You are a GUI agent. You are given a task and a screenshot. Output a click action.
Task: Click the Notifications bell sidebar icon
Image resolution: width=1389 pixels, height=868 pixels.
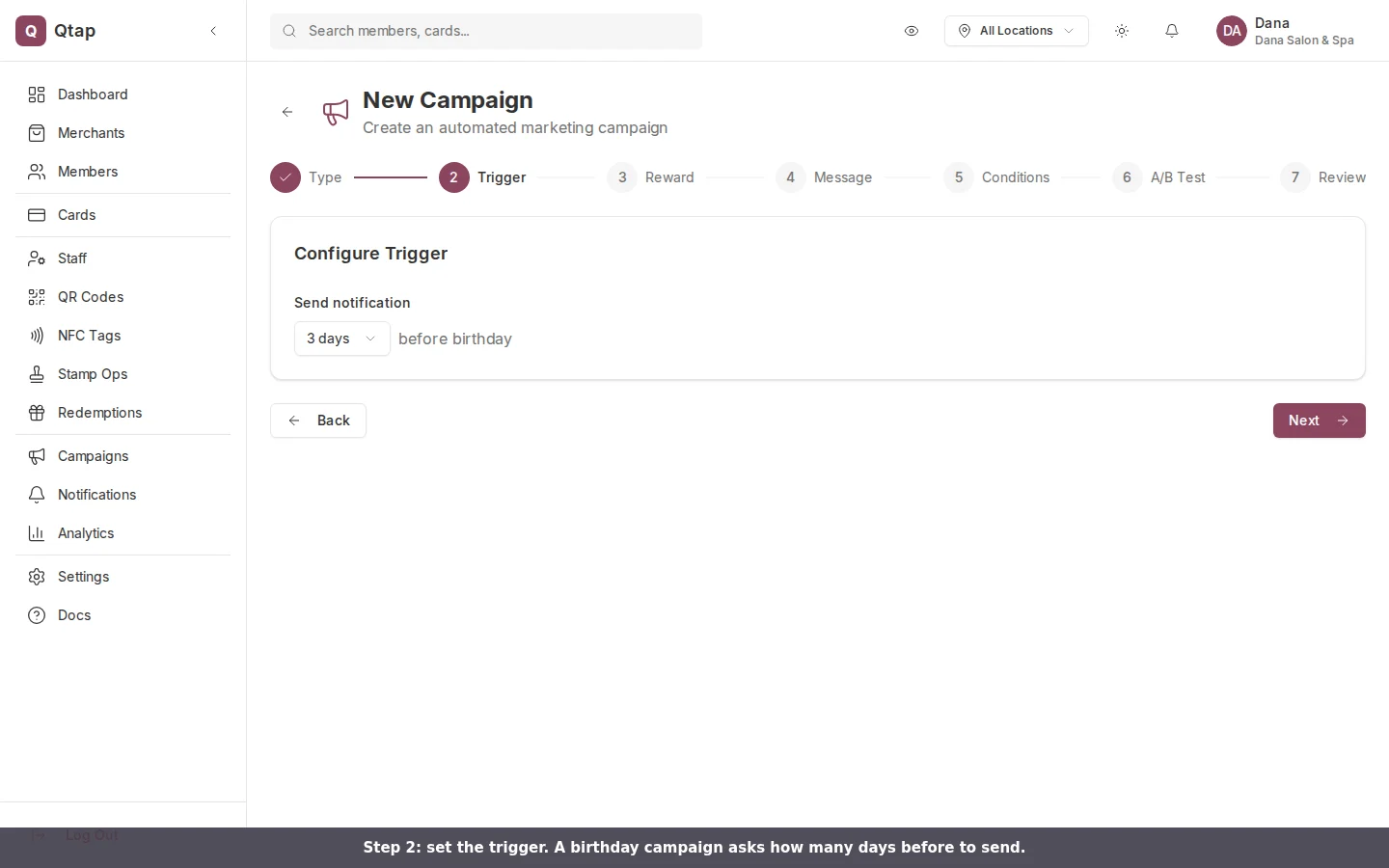click(x=37, y=495)
